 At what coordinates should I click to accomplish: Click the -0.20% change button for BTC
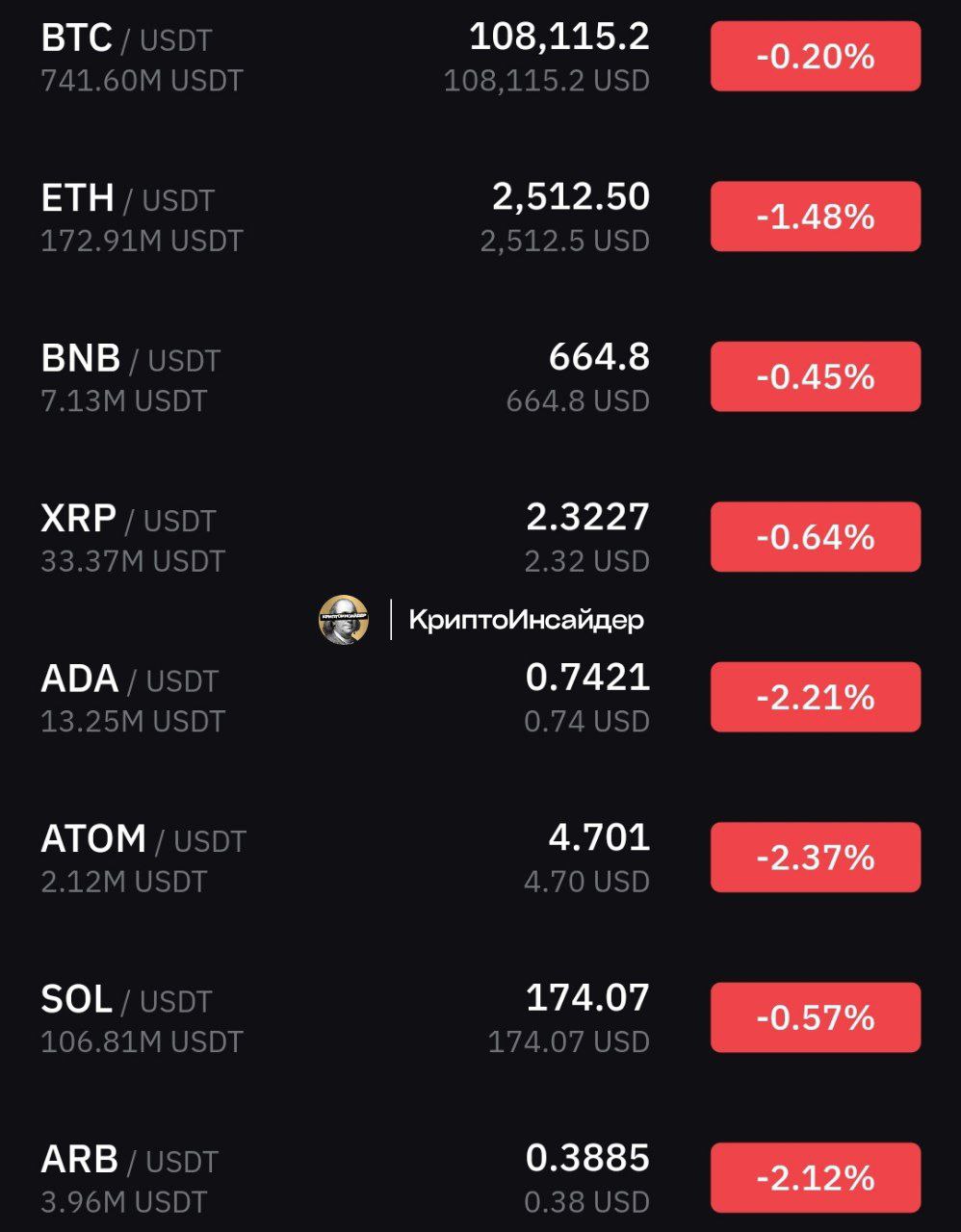coord(816,57)
